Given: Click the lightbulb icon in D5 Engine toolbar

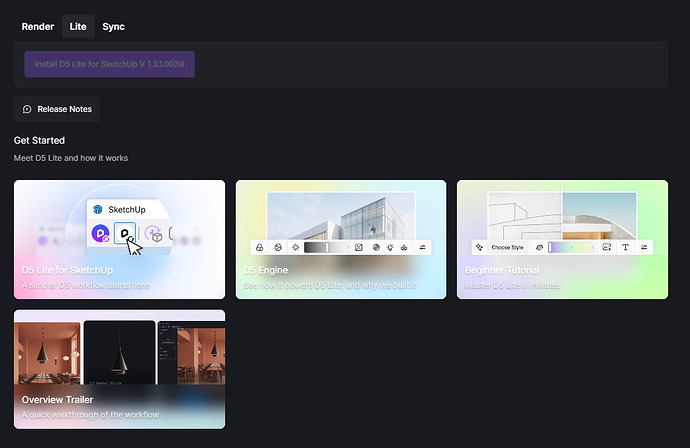Looking at the screenshot, I should click(x=389, y=247).
